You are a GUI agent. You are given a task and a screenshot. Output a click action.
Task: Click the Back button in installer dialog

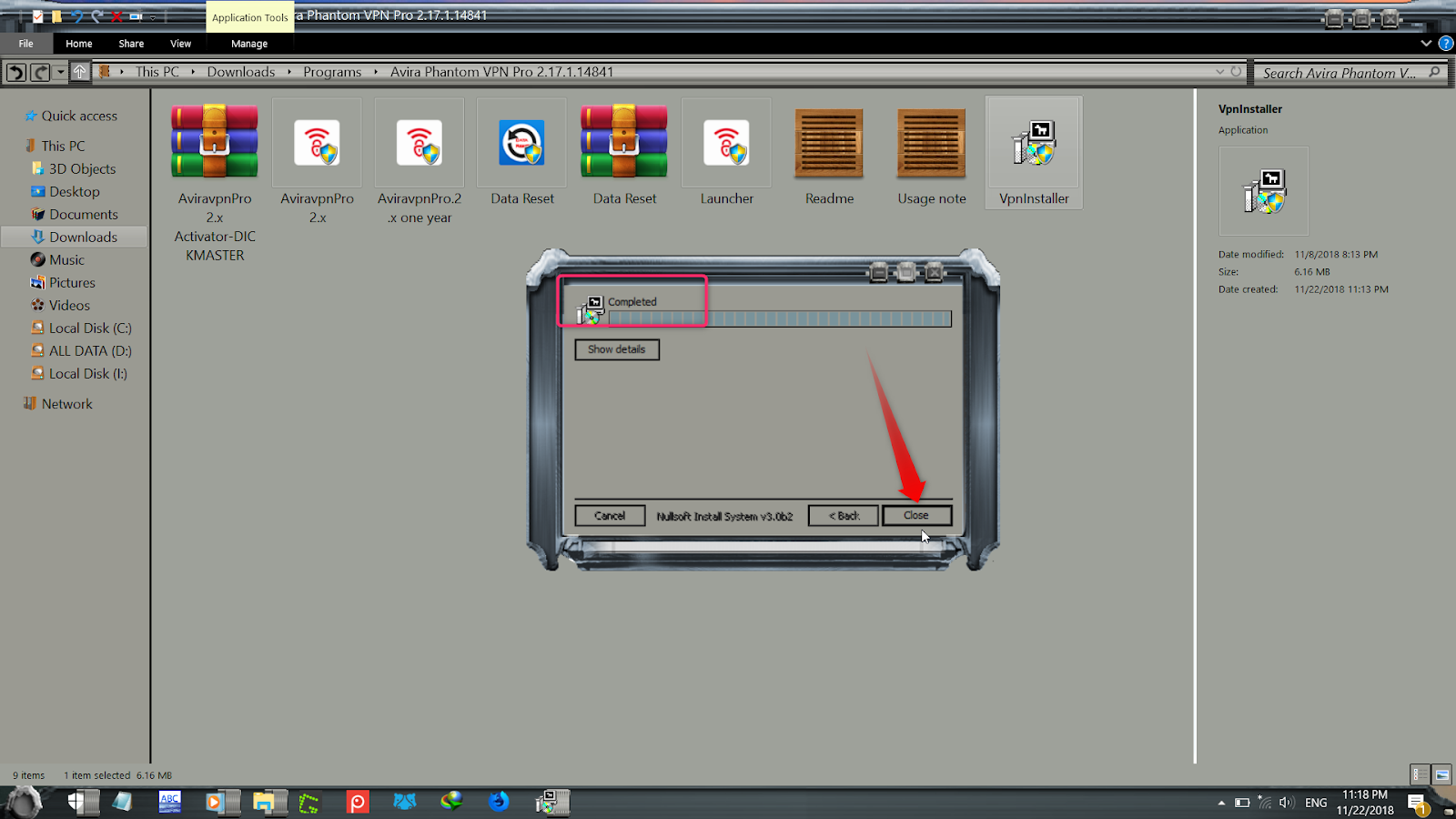point(844,515)
